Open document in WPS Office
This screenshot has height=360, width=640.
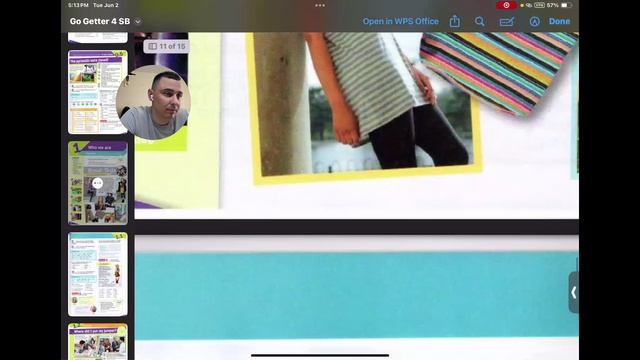(x=400, y=21)
